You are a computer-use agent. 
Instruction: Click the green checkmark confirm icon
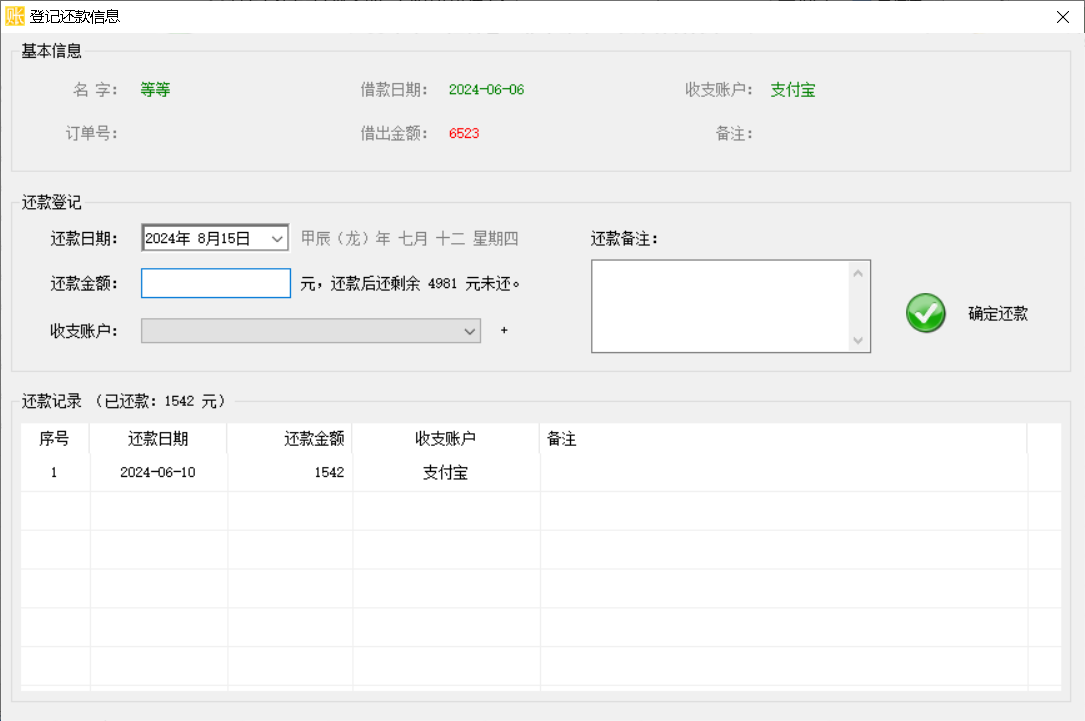point(926,313)
